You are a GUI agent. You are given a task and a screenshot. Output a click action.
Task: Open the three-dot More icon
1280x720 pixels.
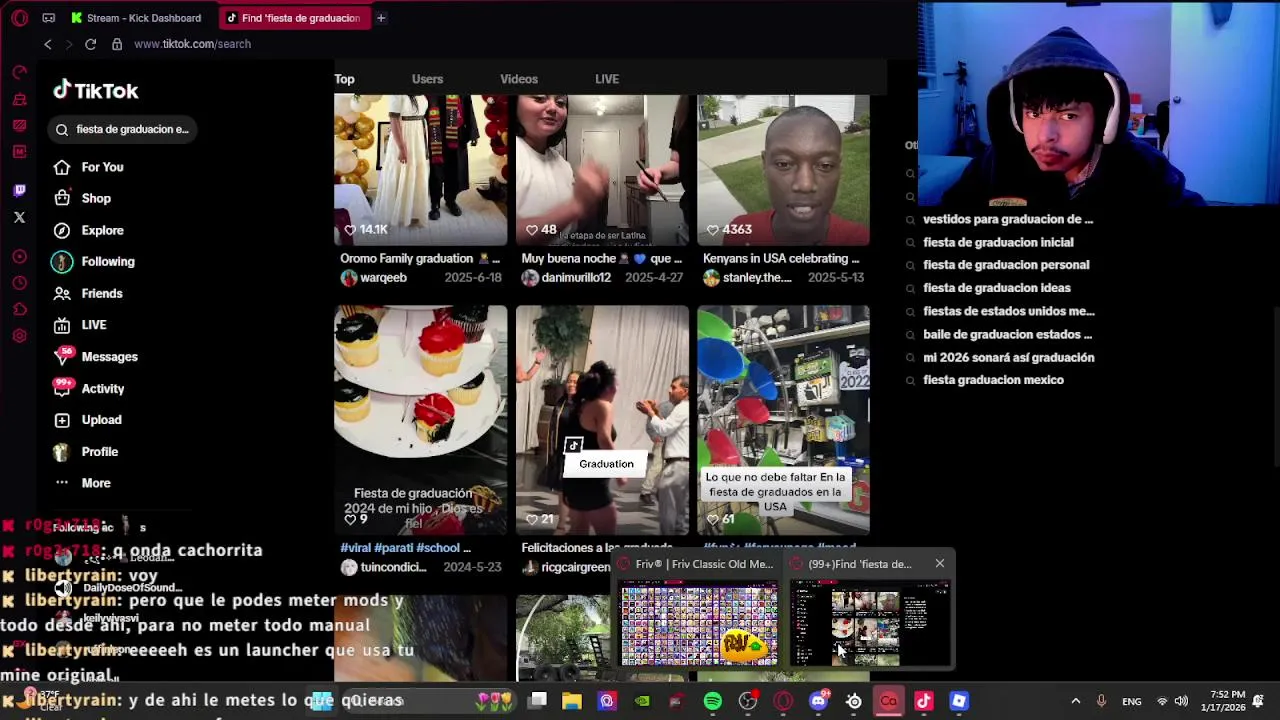click(62, 483)
